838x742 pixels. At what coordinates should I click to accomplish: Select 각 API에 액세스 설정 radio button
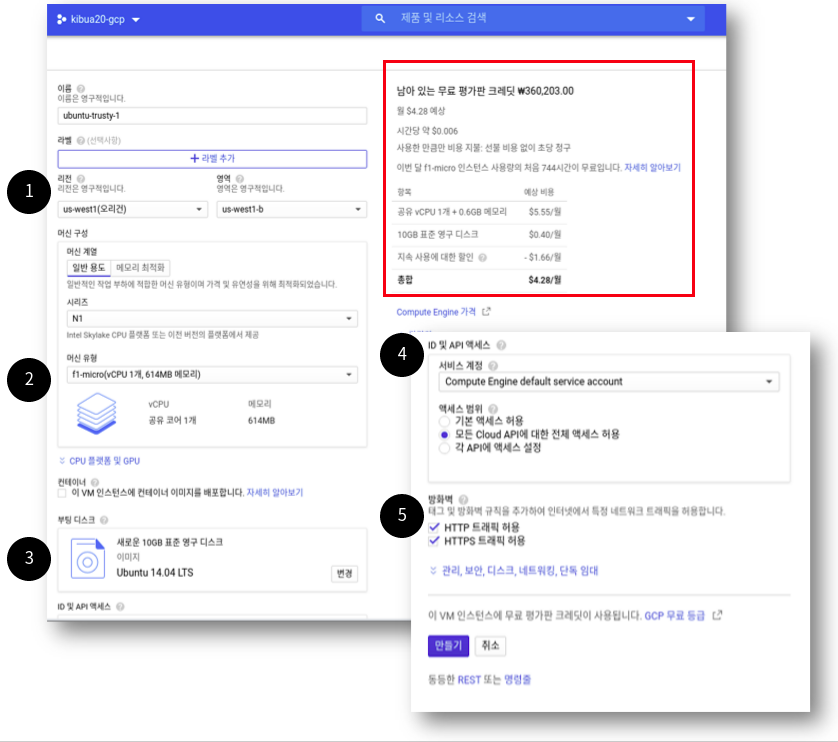click(x=444, y=448)
